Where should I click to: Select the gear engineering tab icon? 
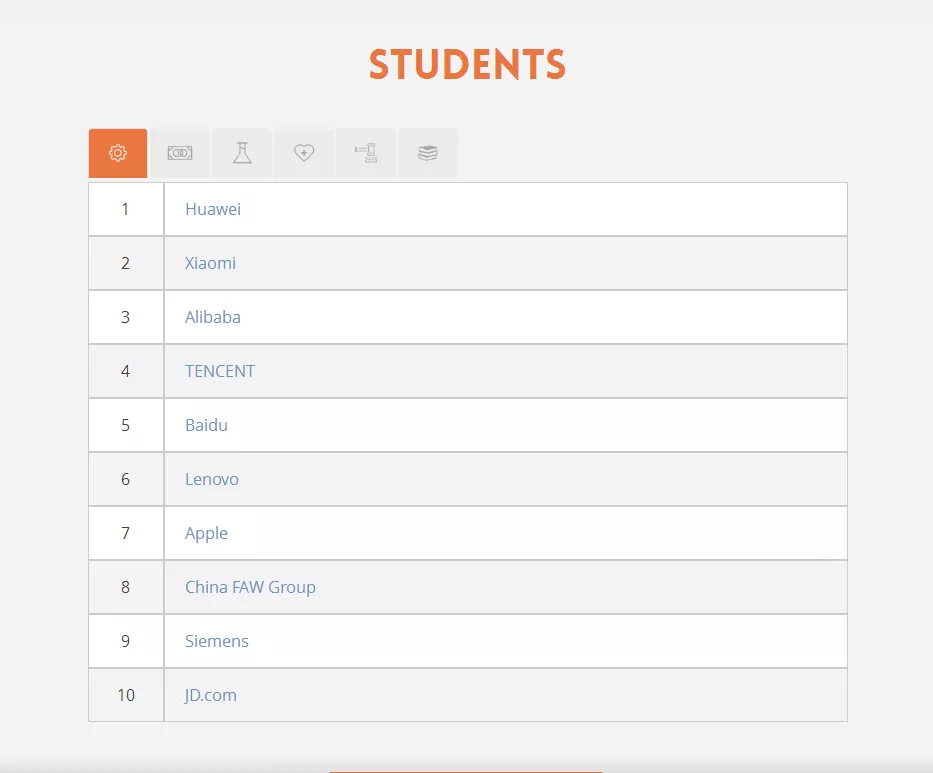coord(118,153)
